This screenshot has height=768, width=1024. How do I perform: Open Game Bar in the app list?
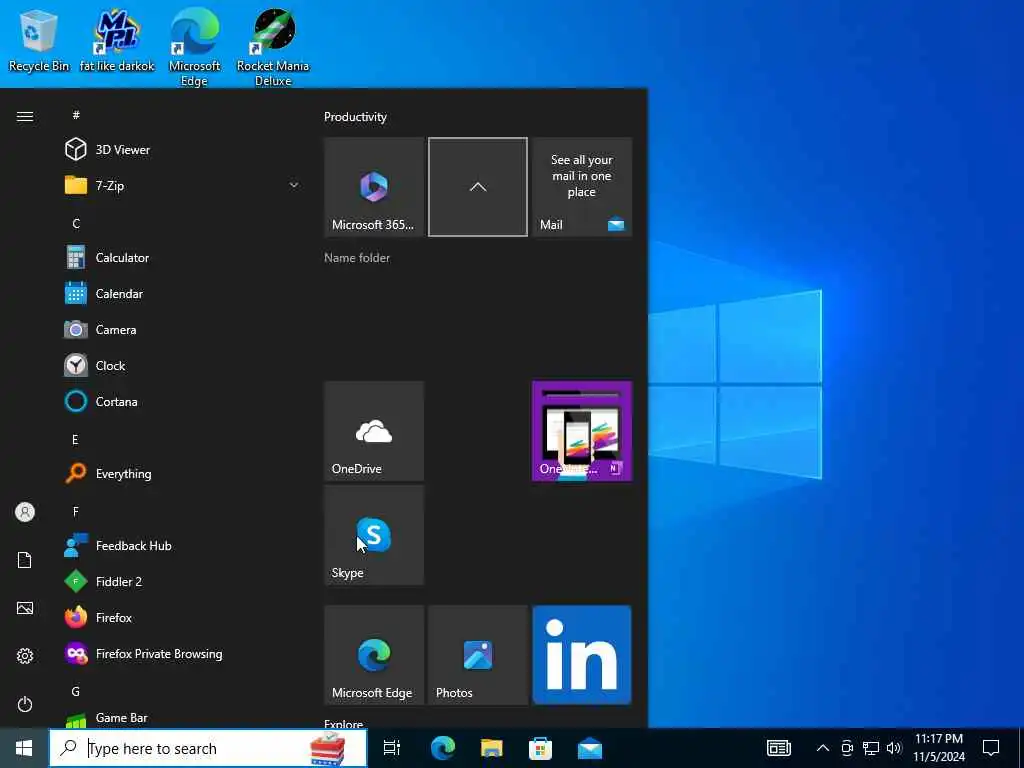coord(183,718)
